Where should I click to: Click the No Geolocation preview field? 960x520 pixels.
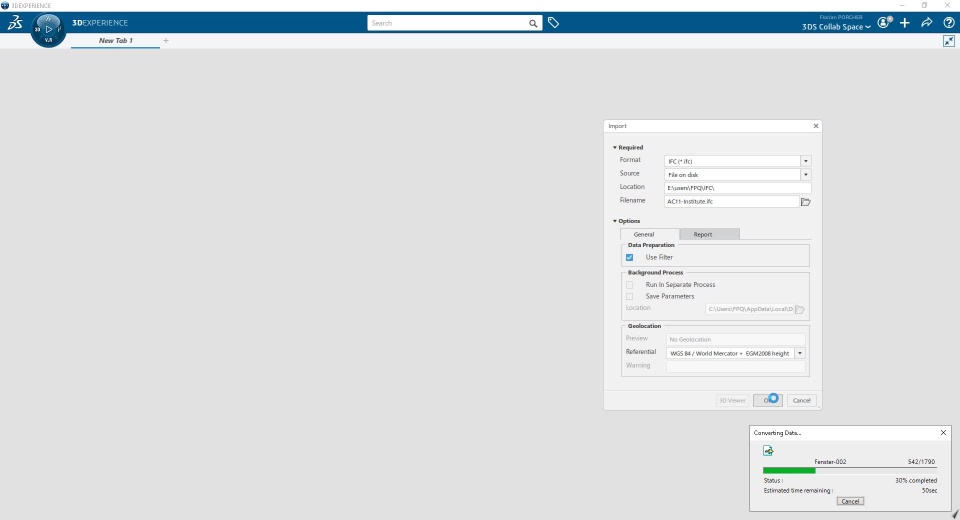(735, 339)
